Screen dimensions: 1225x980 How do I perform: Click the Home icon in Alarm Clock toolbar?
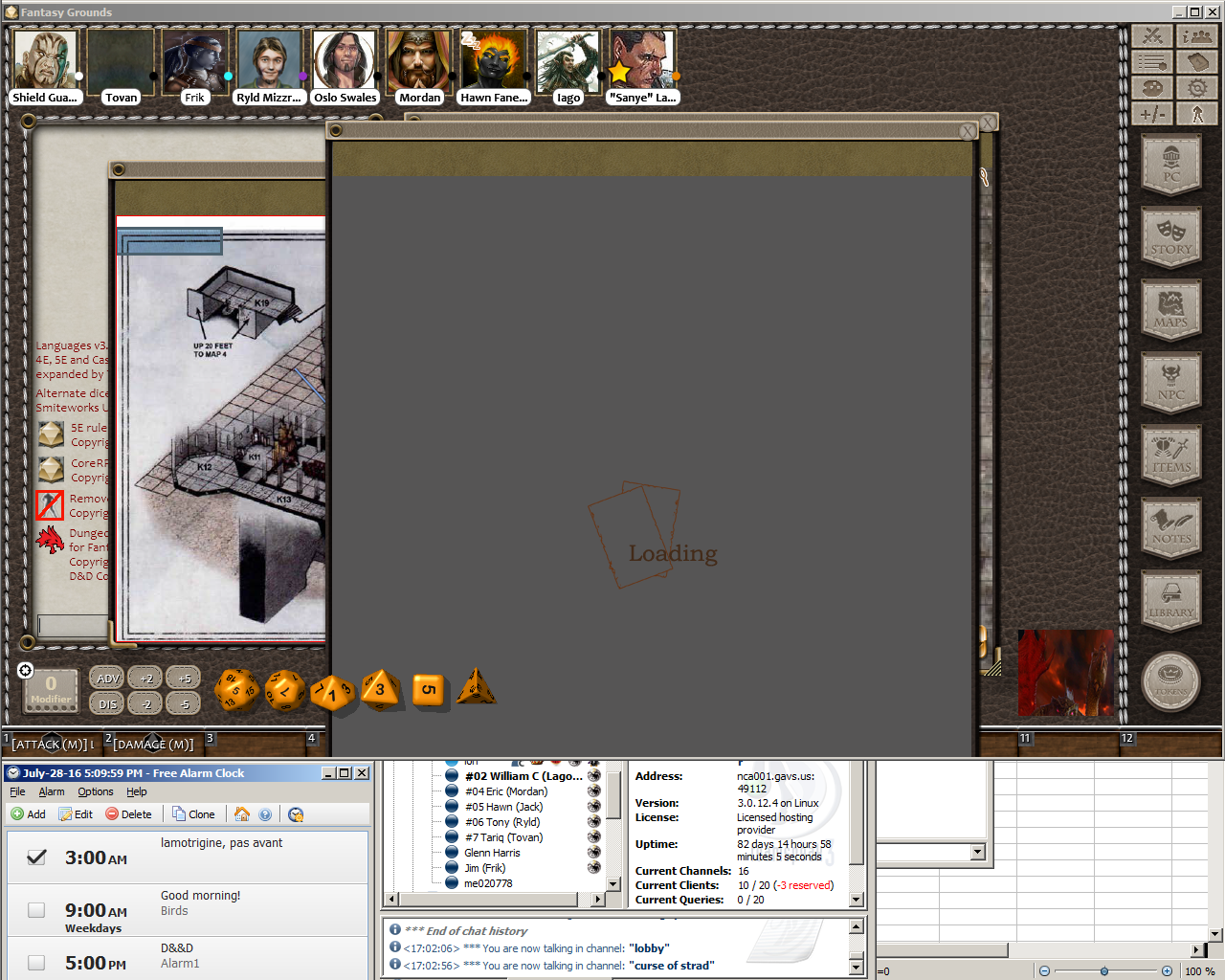click(x=242, y=814)
